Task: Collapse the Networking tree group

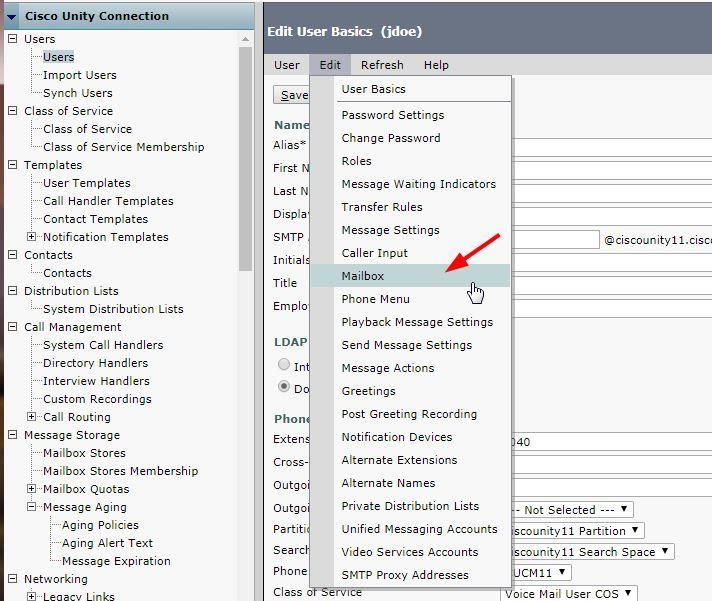Action: (x=13, y=579)
